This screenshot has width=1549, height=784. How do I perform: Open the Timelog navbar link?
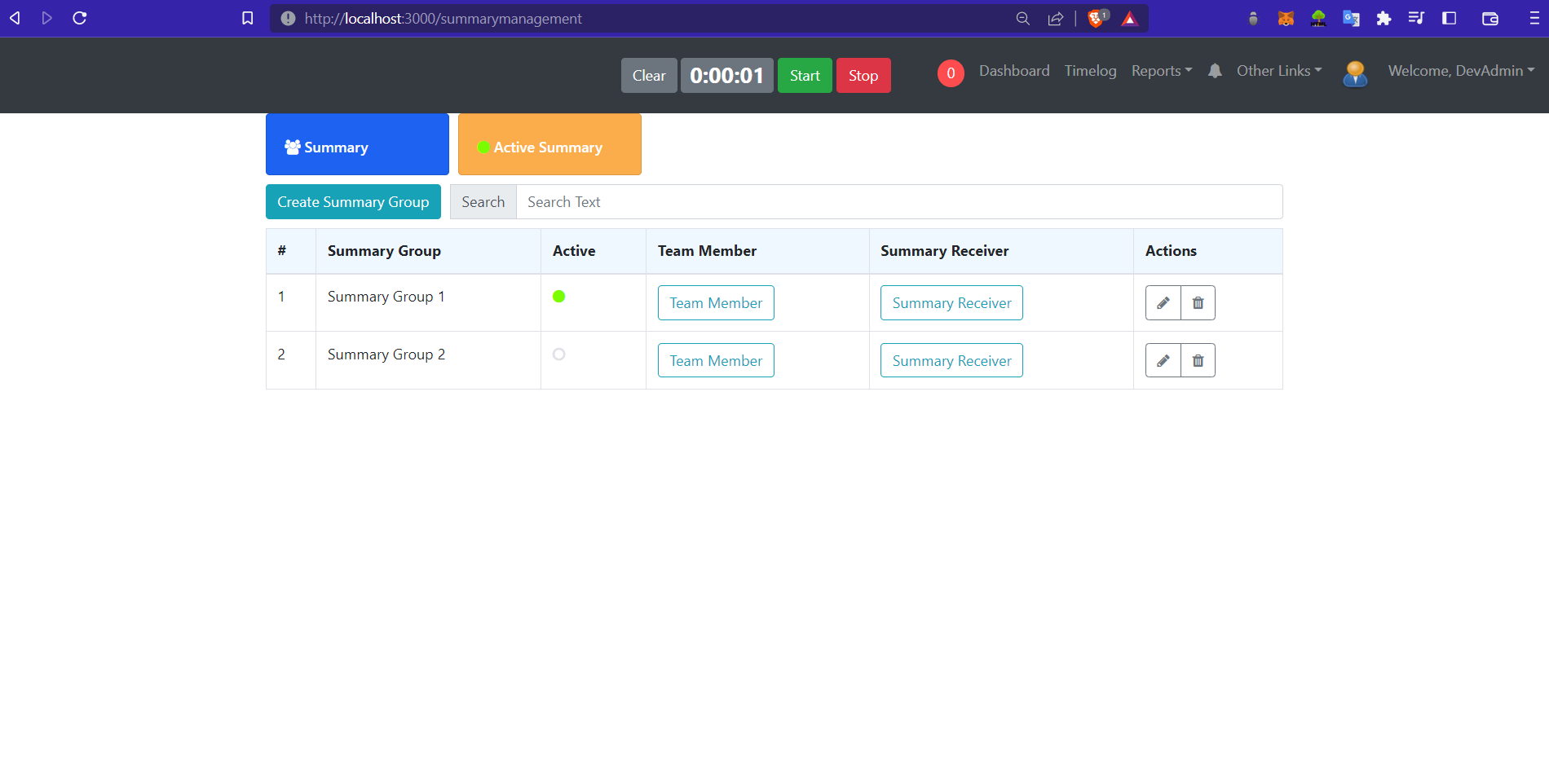click(x=1090, y=71)
